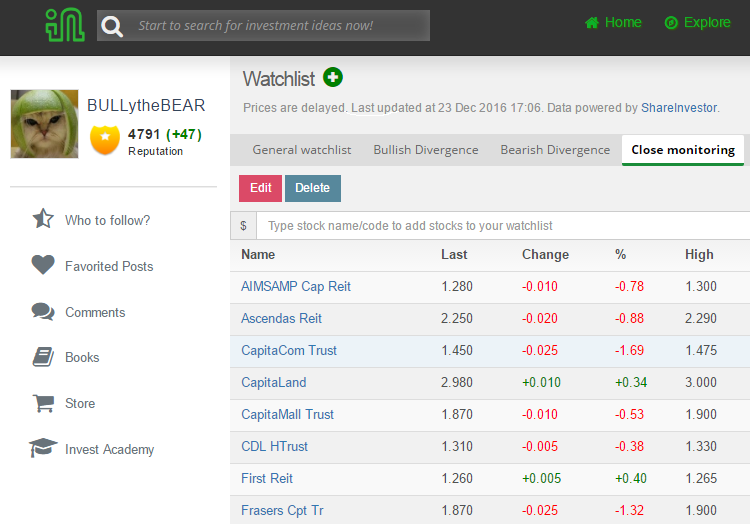Click AIMSAMP Cap Reit last price 1.280

pos(457,286)
